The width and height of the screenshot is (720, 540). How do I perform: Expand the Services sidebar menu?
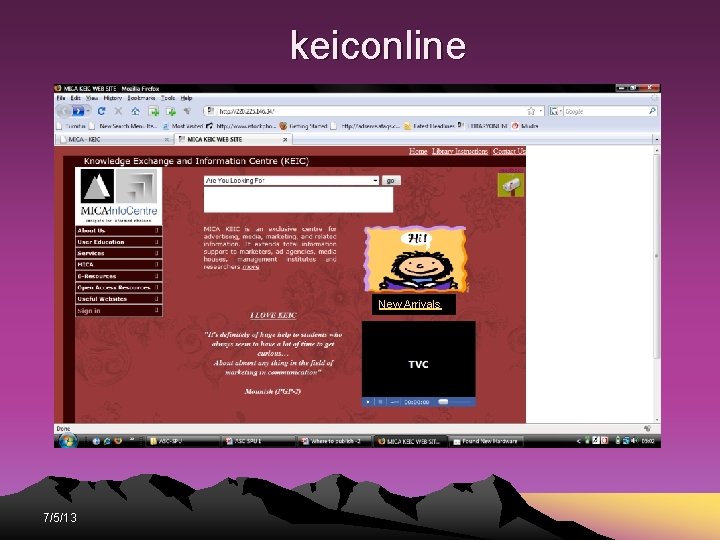(x=118, y=253)
